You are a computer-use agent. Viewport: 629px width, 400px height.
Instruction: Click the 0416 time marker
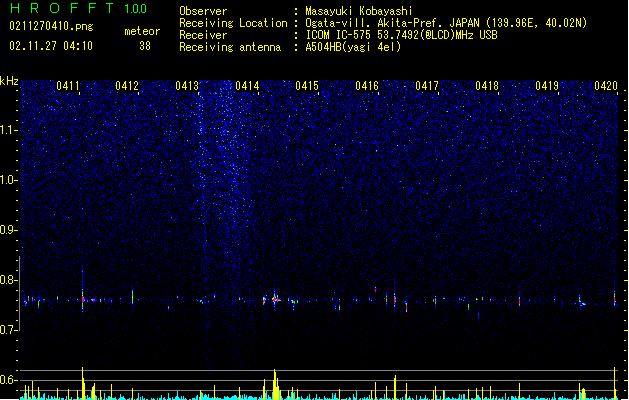coord(367,86)
